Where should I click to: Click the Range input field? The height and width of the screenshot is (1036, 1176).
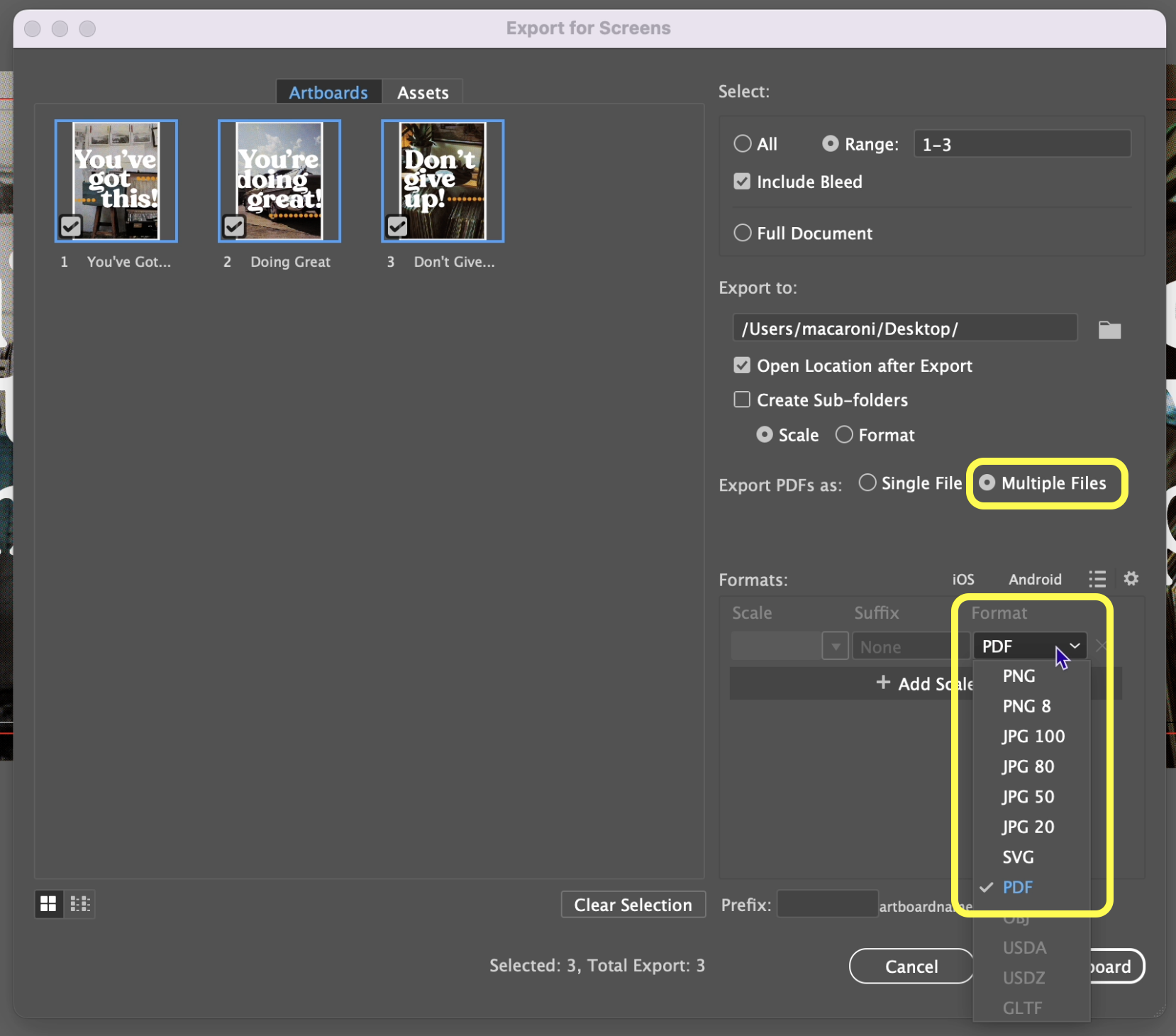[x=1022, y=144]
